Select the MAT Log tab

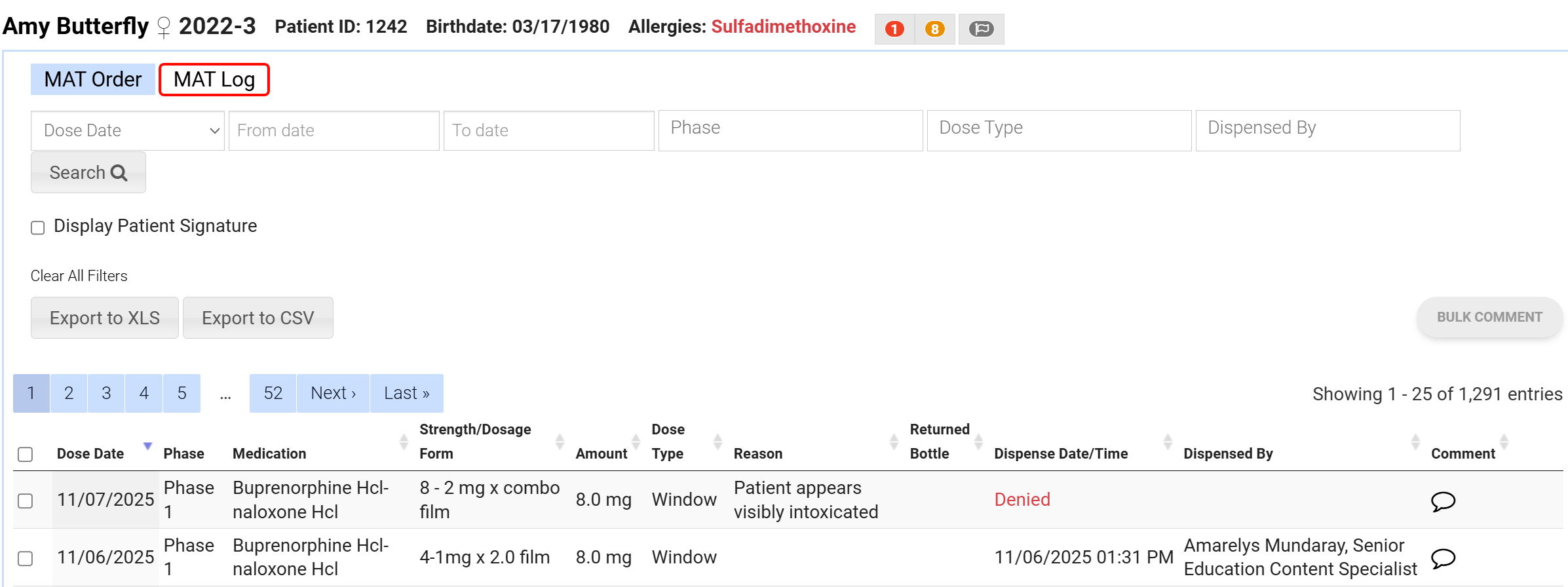(214, 79)
